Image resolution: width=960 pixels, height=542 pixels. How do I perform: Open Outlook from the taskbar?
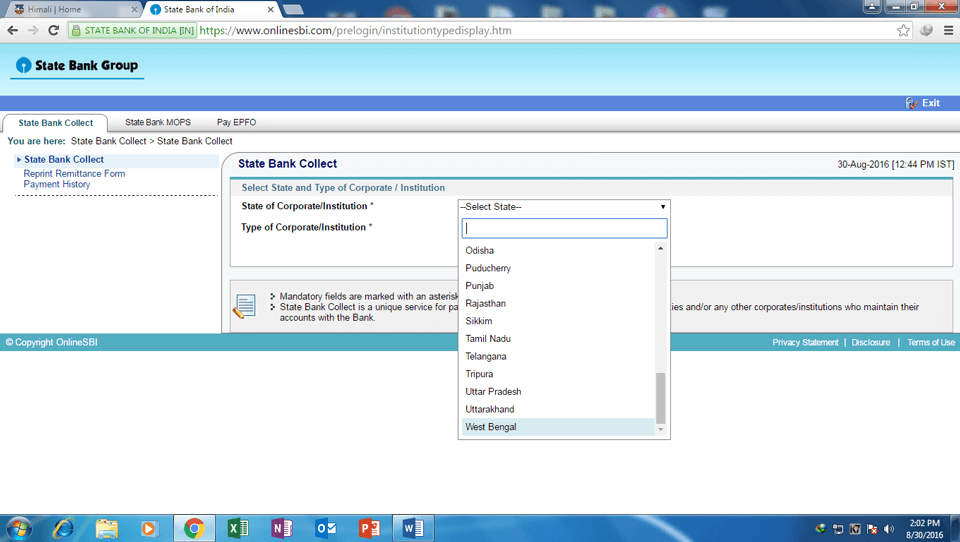tap(326, 528)
